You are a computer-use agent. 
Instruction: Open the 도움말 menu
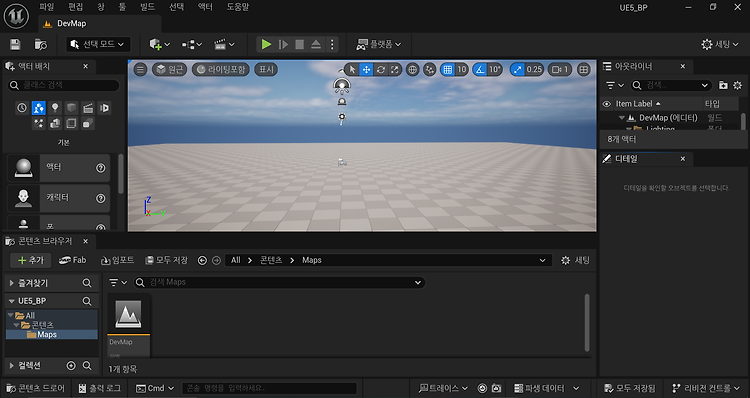(x=238, y=7)
